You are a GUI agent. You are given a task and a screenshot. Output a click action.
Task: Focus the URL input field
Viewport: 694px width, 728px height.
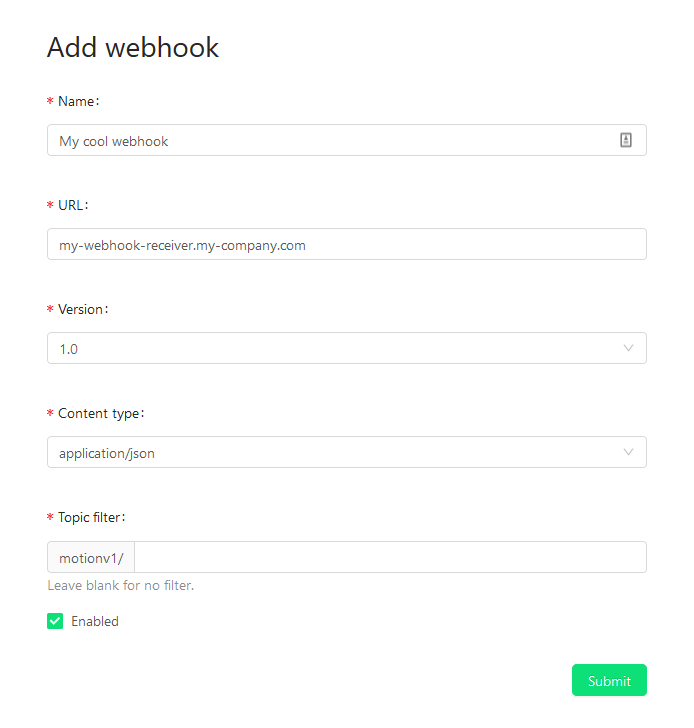347,244
